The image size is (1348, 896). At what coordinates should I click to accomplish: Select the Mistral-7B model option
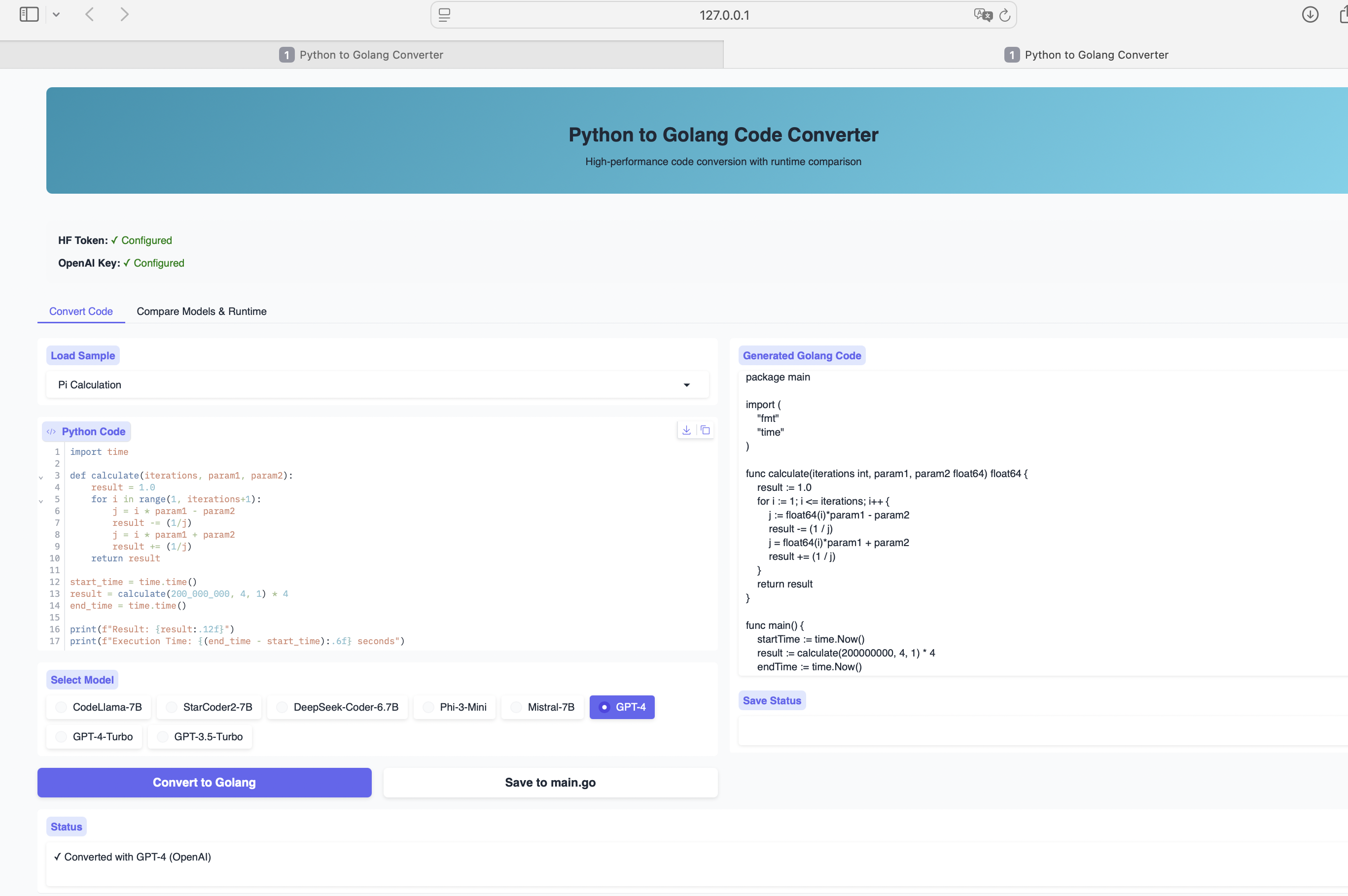tap(516, 707)
